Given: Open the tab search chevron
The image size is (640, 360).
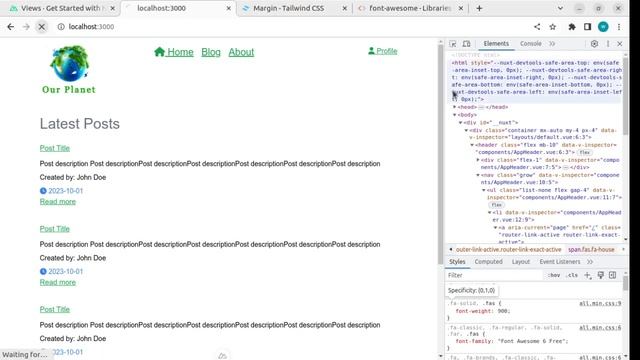Looking at the screenshot, I should click(x=560, y=8).
